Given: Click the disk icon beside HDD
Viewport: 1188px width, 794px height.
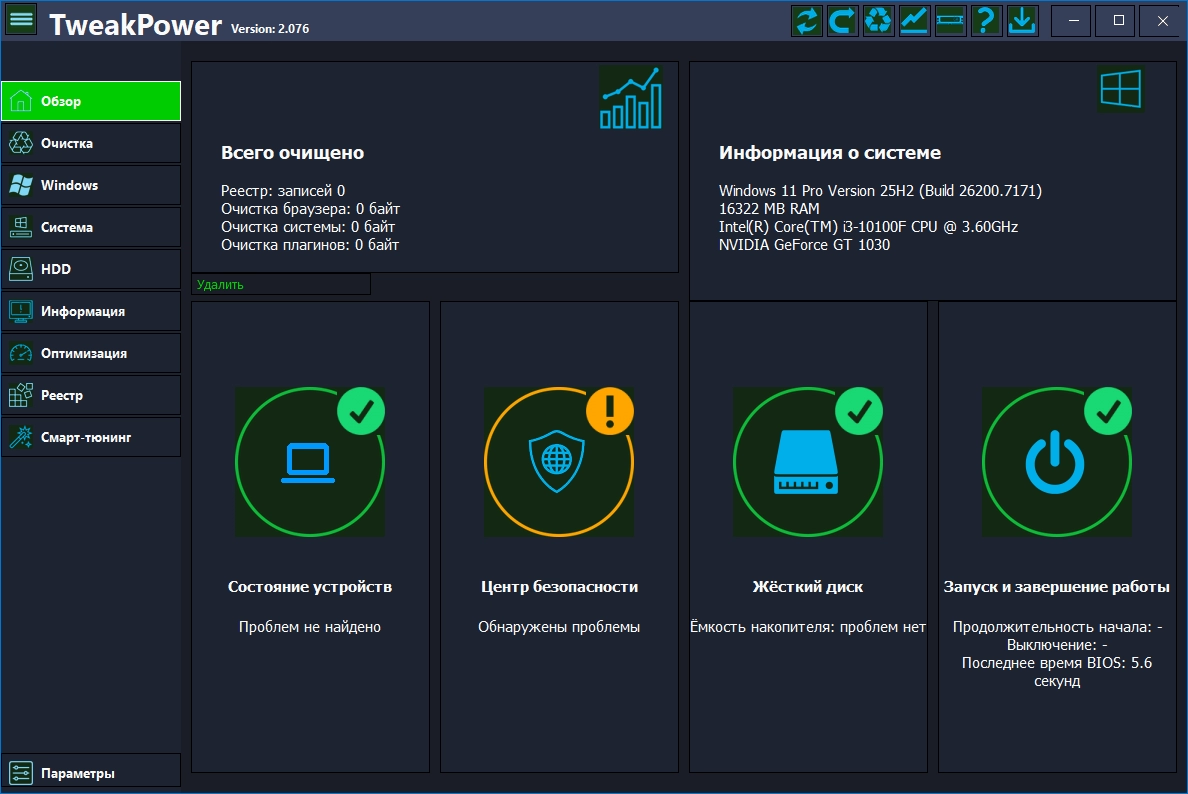Looking at the screenshot, I should (x=20, y=269).
